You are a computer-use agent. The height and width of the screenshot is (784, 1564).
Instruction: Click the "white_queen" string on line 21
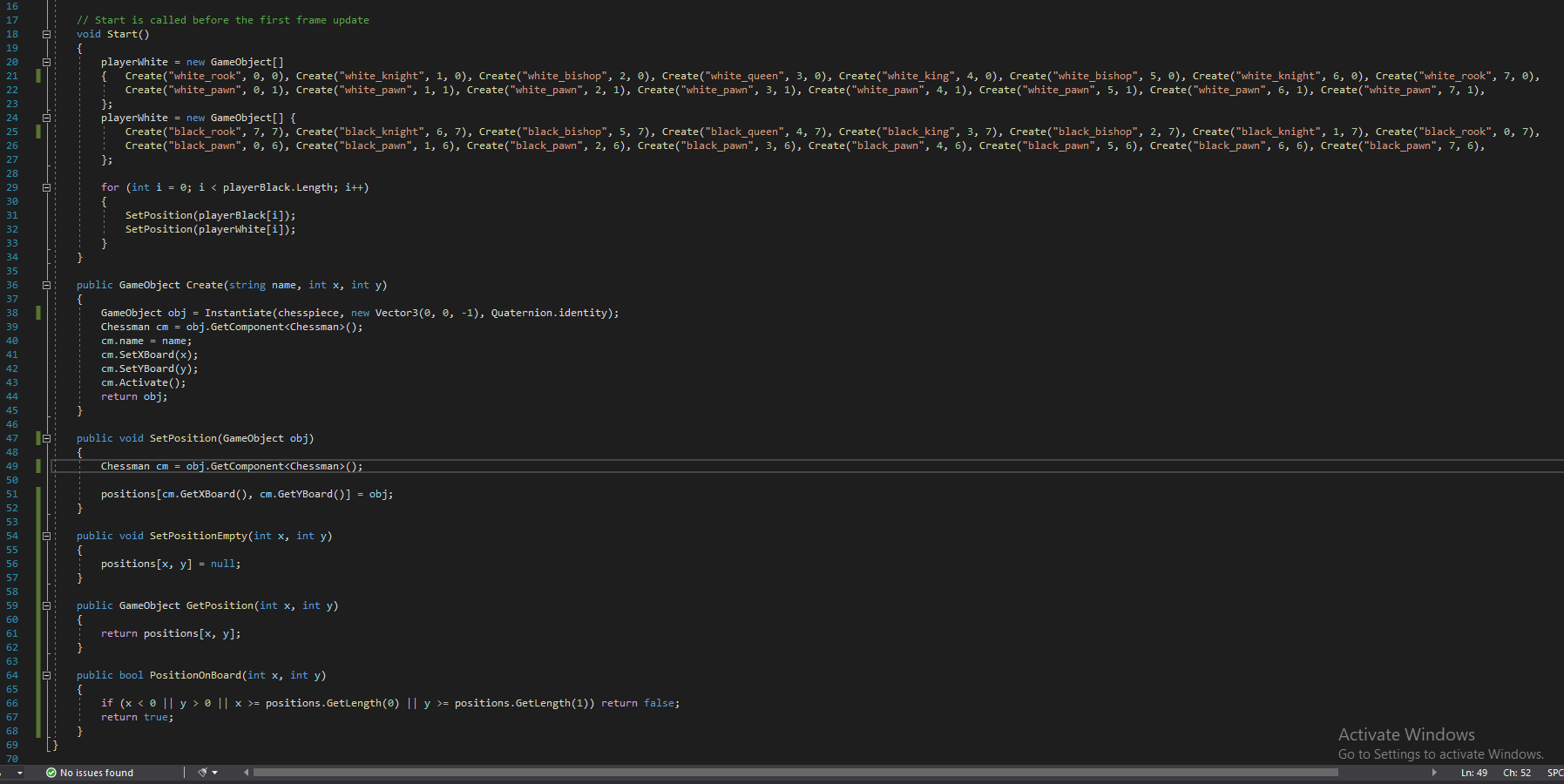pyautogui.click(x=744, y=76)
